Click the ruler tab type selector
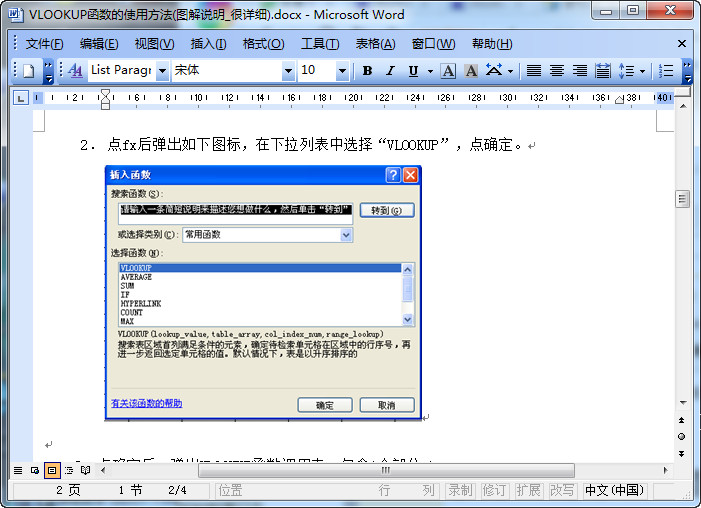This screenshot has height=508, width=701. click(21, 97)
